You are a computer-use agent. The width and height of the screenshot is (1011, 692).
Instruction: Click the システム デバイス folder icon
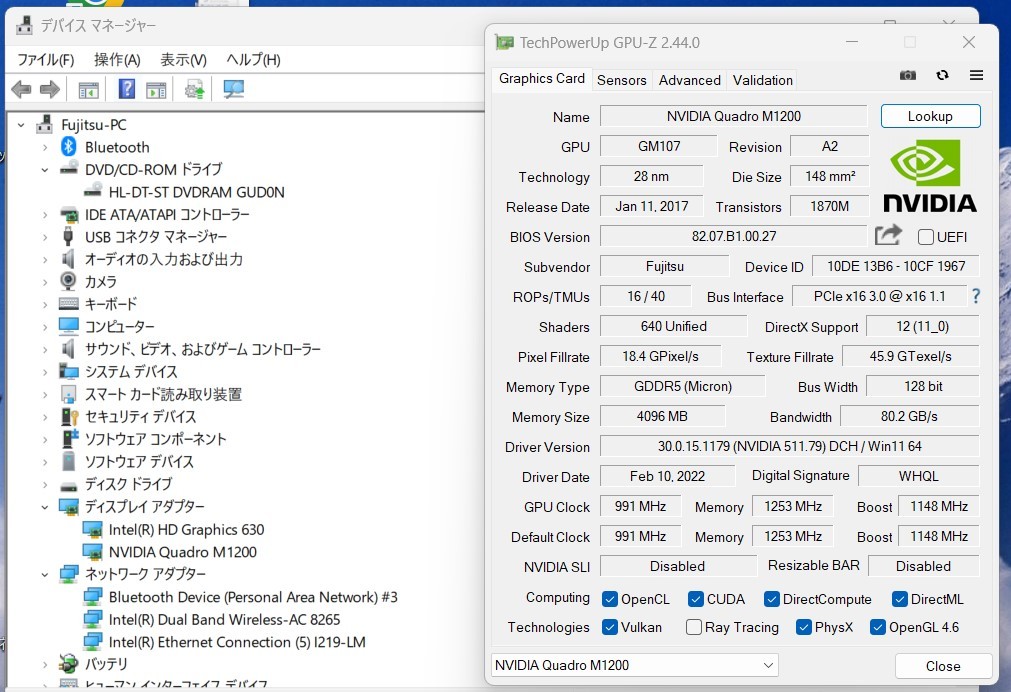click(x=68, y=371)
